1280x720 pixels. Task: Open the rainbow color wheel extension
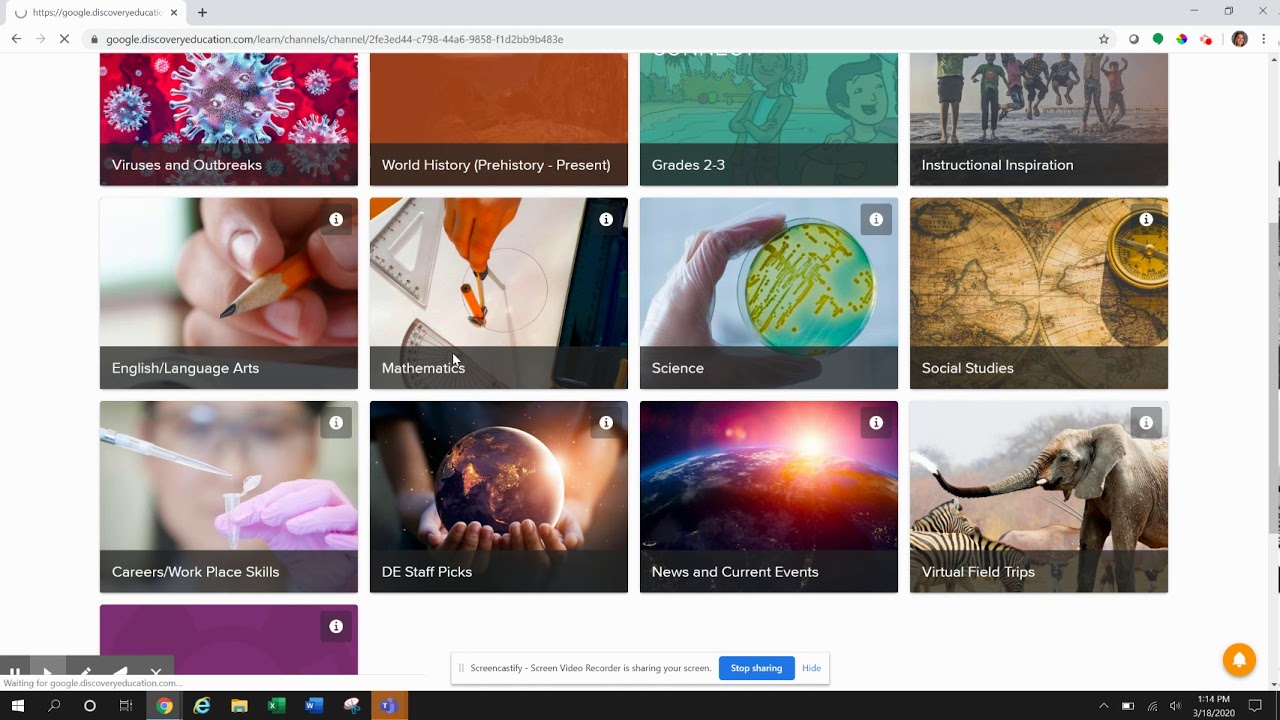(1182, 39)
